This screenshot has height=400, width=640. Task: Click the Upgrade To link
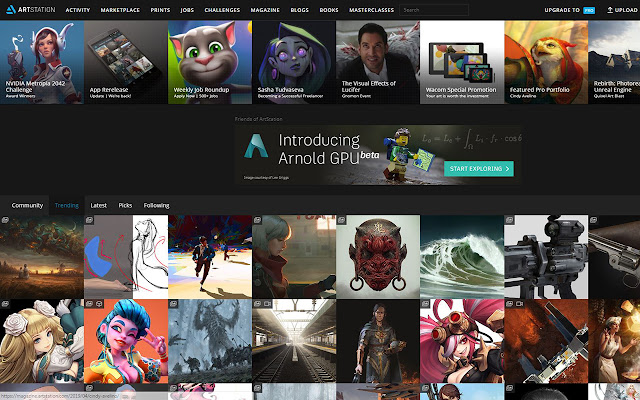pyautogui.click(x=562, y=10)
